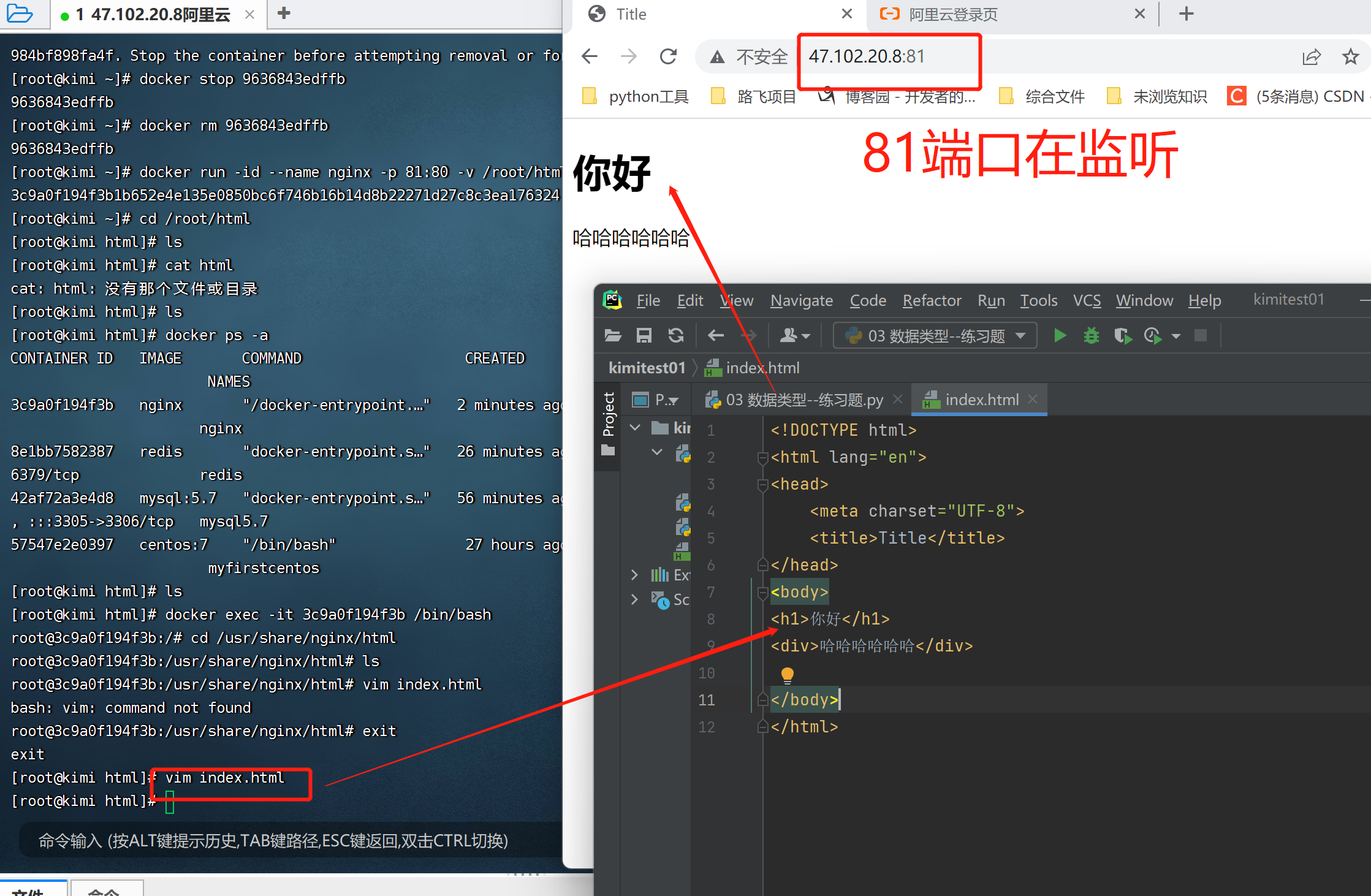Screen dimensions: 1371x896
Task: Expand the Scratches tree node
Action: click(x=635, y=599)
